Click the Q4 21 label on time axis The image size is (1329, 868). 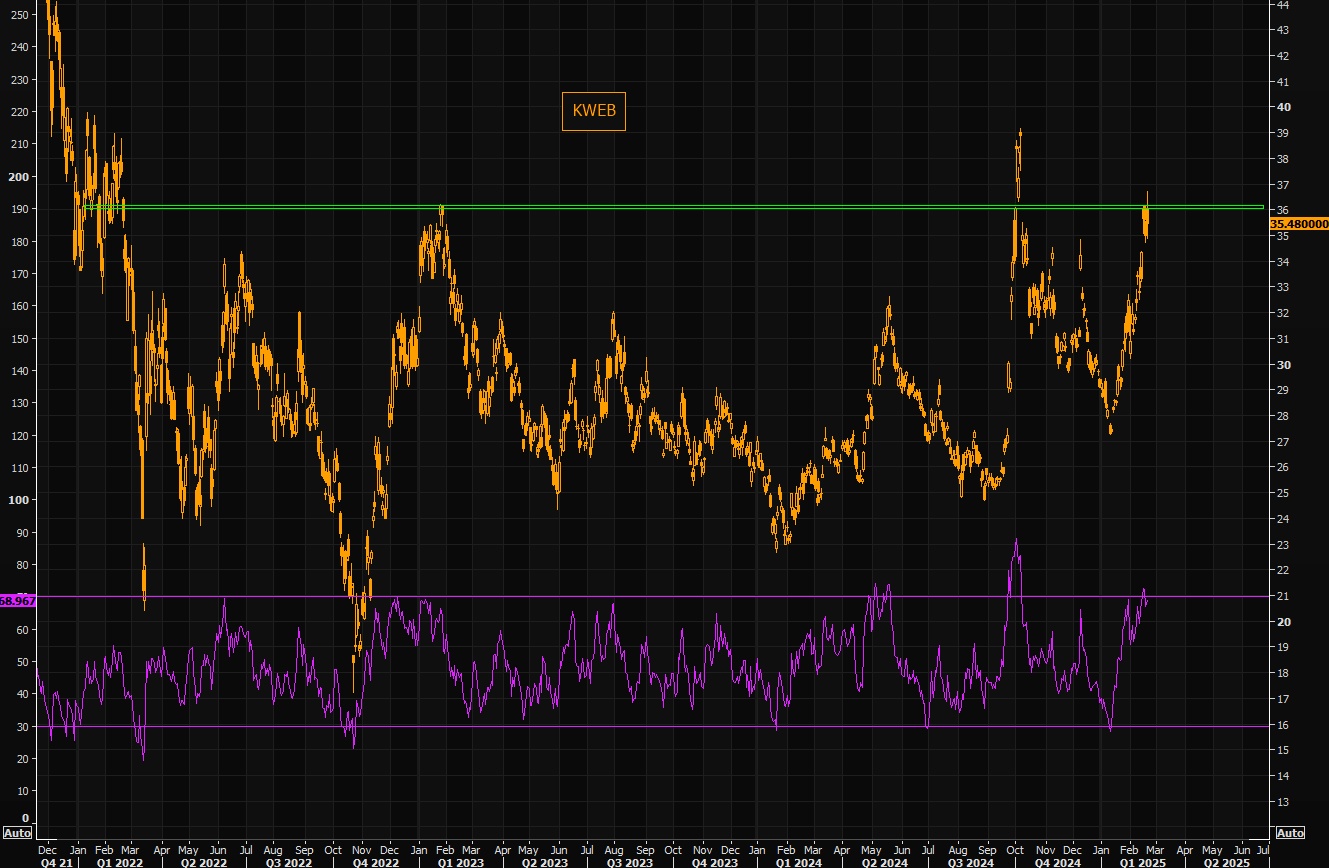[x=56, y=861]
